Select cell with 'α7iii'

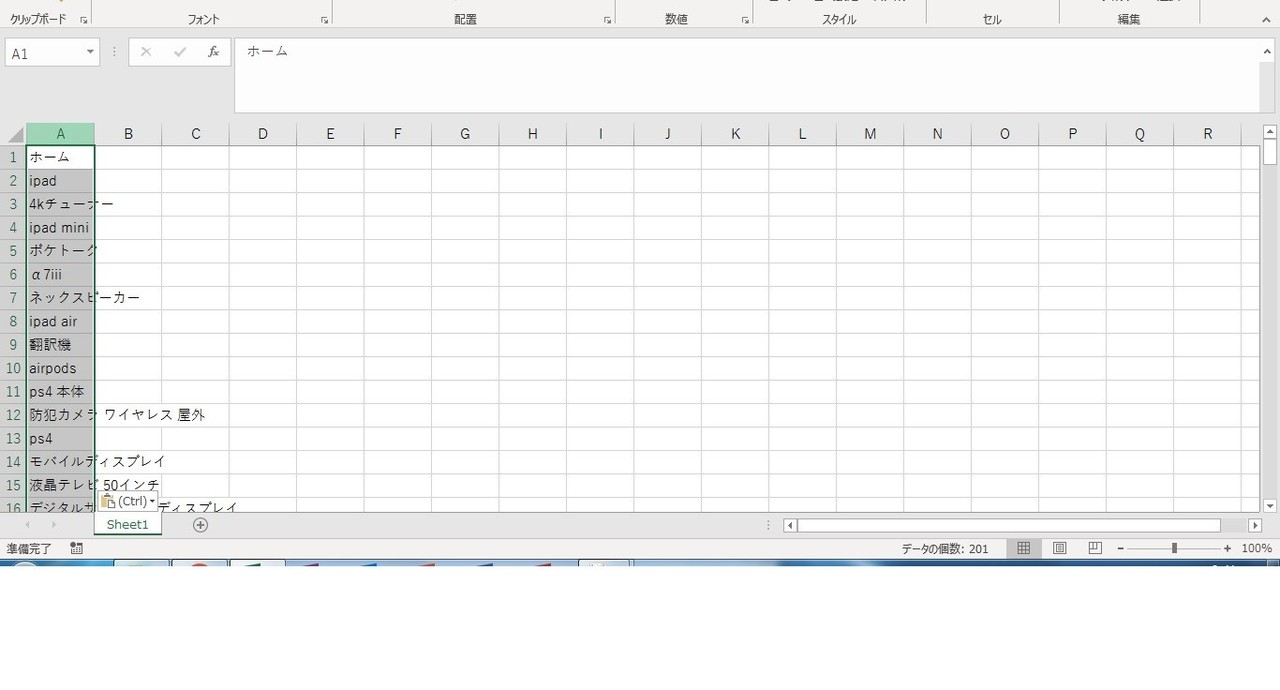tap(60, 274)
